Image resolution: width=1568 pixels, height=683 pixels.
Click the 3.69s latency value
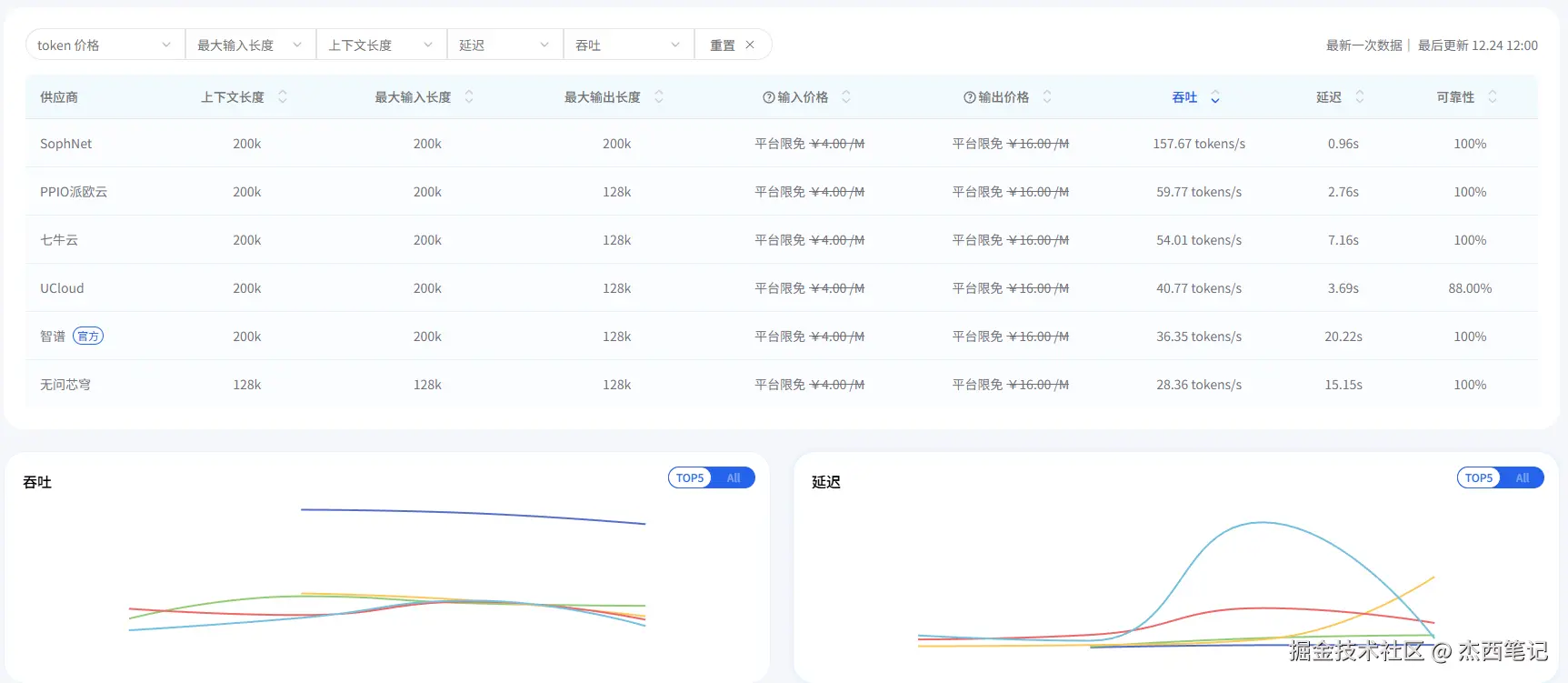pos(1343,288)
